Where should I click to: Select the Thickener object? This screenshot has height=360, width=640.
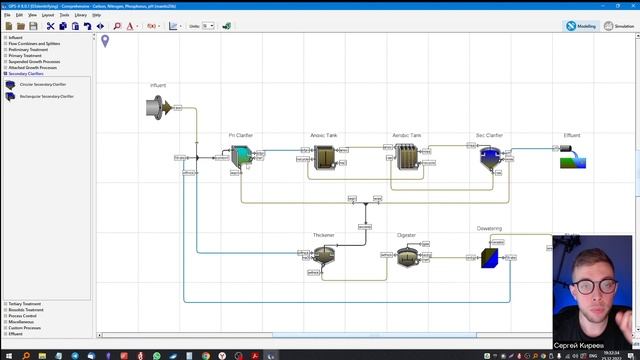324,256
